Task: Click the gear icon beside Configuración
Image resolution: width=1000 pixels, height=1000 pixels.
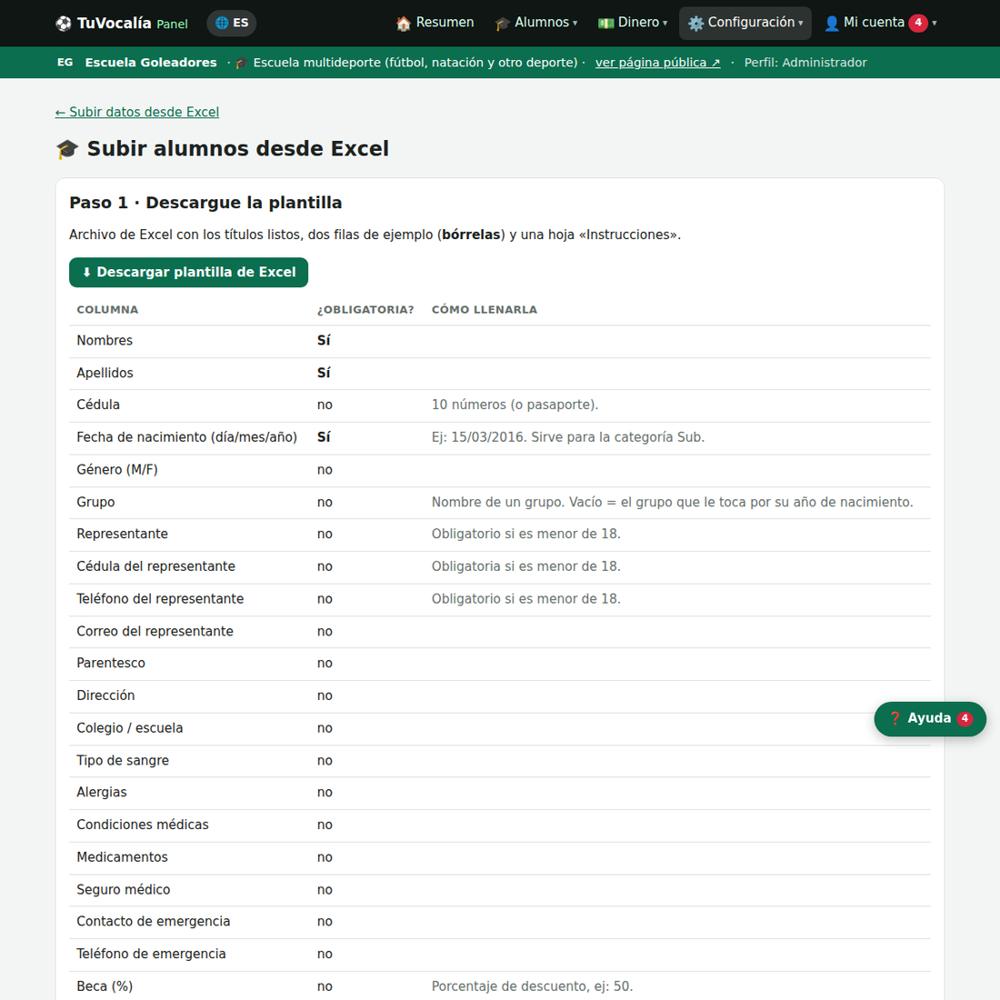Action: coord(696,24)
